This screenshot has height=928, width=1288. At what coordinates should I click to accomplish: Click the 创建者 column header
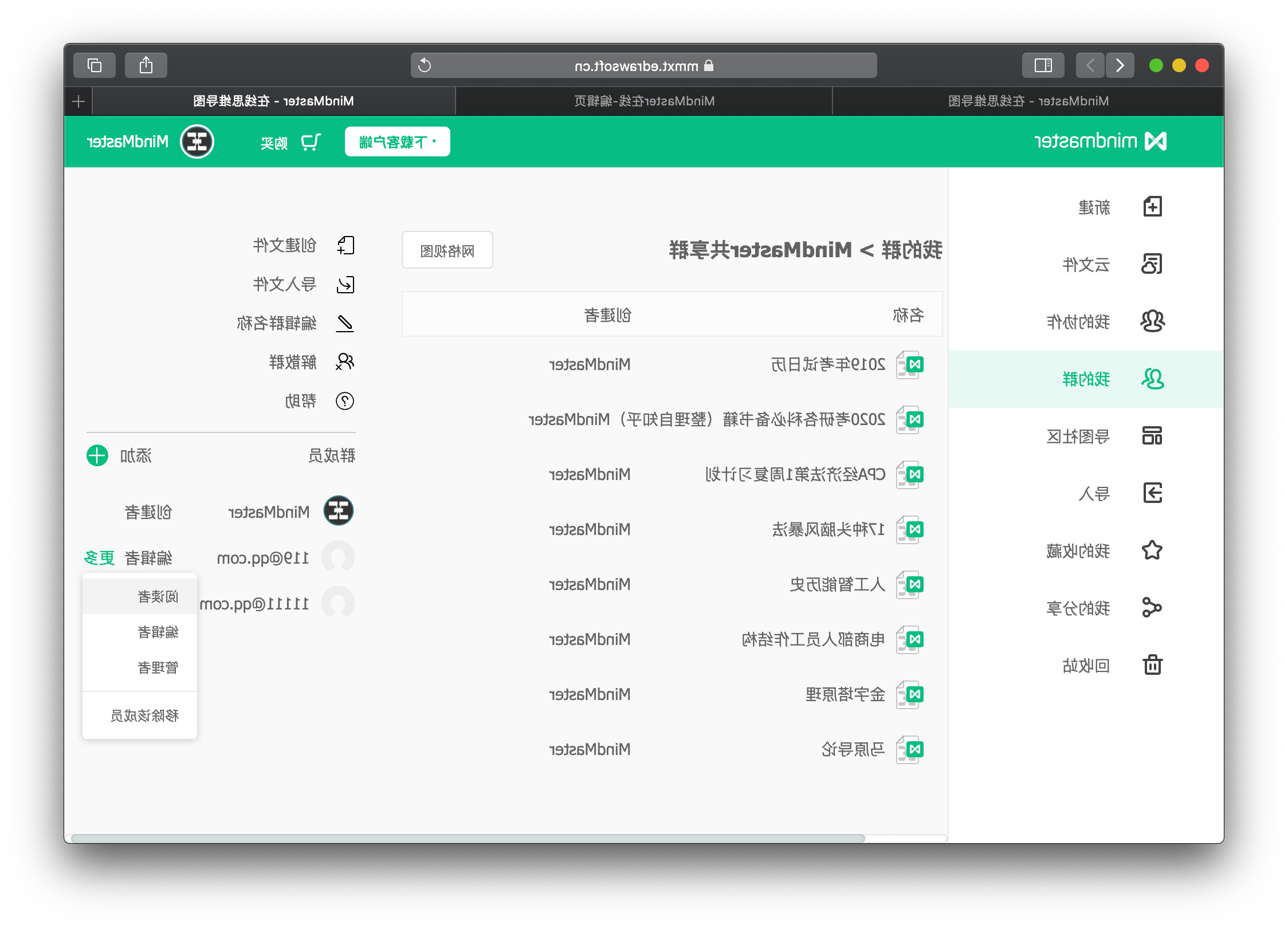pyautogui.click(x=608, y=315)
